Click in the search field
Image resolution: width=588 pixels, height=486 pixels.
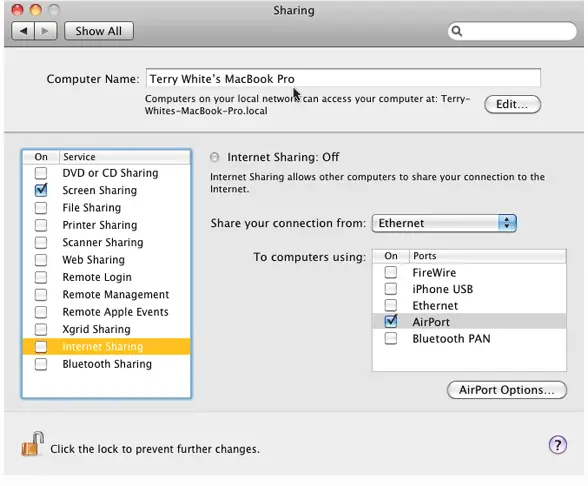tap(512, 31)
